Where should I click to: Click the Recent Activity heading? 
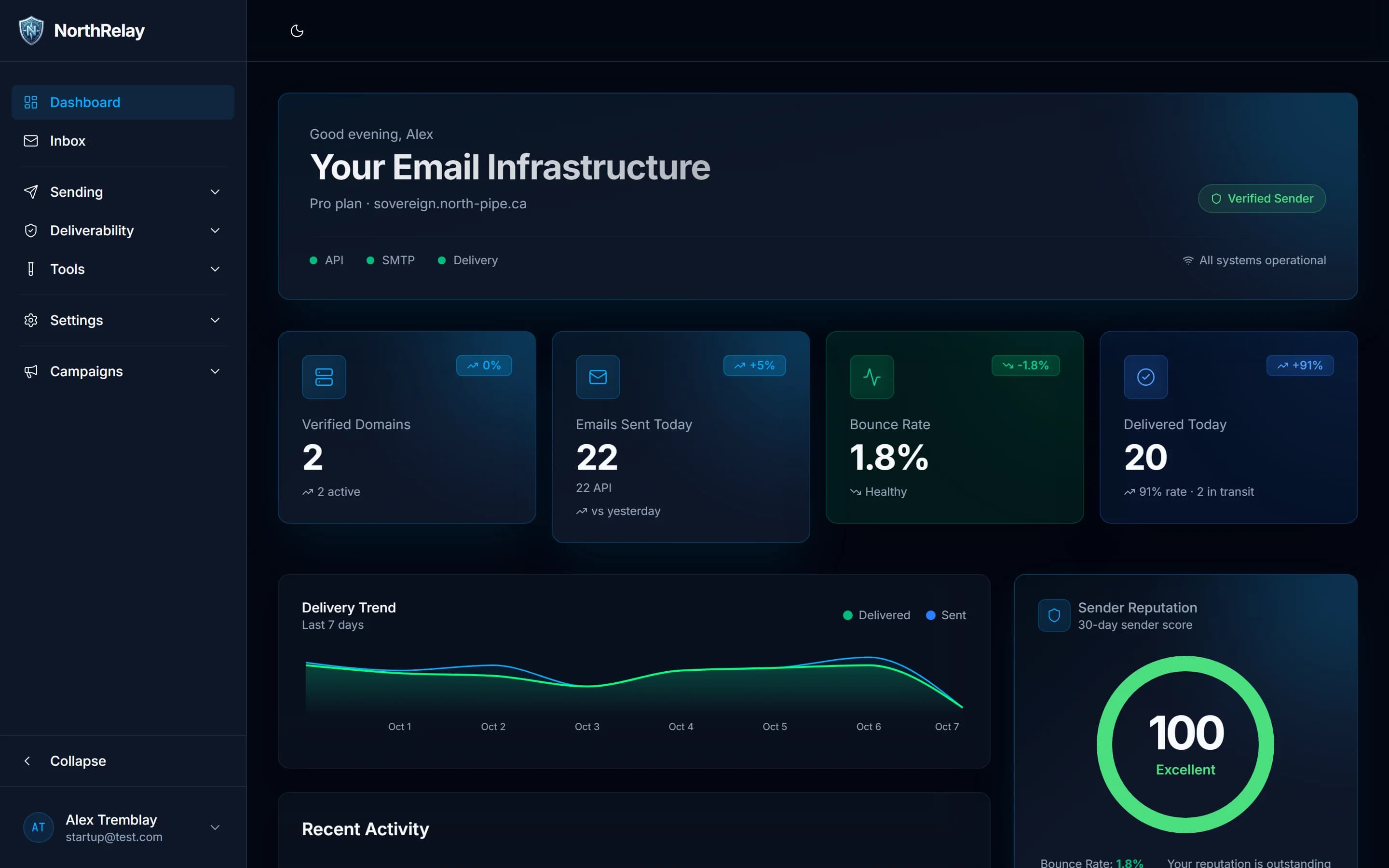[x=365, y=828]
